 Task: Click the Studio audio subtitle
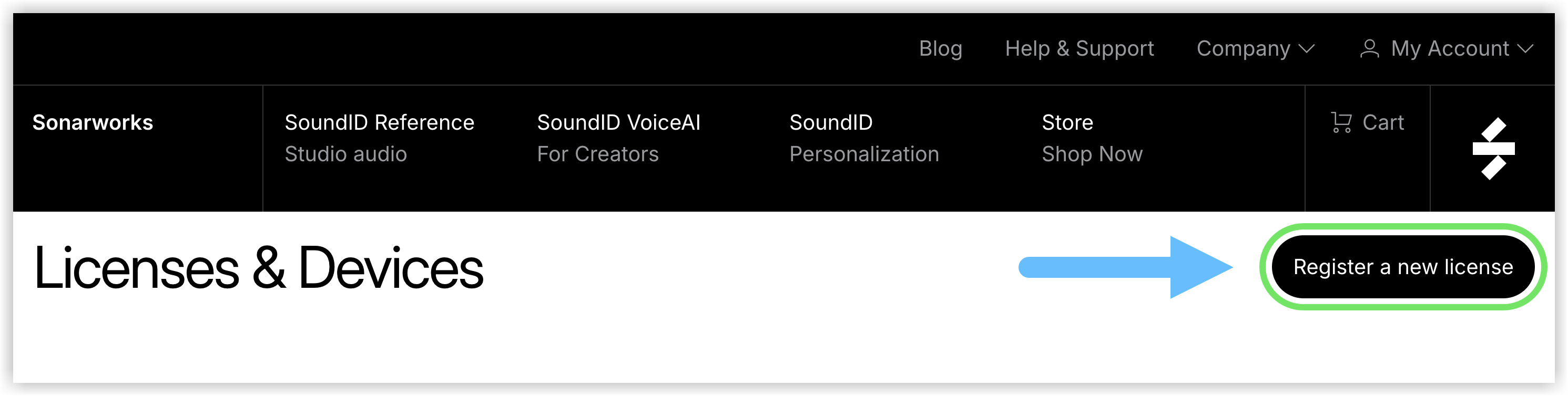346,154
